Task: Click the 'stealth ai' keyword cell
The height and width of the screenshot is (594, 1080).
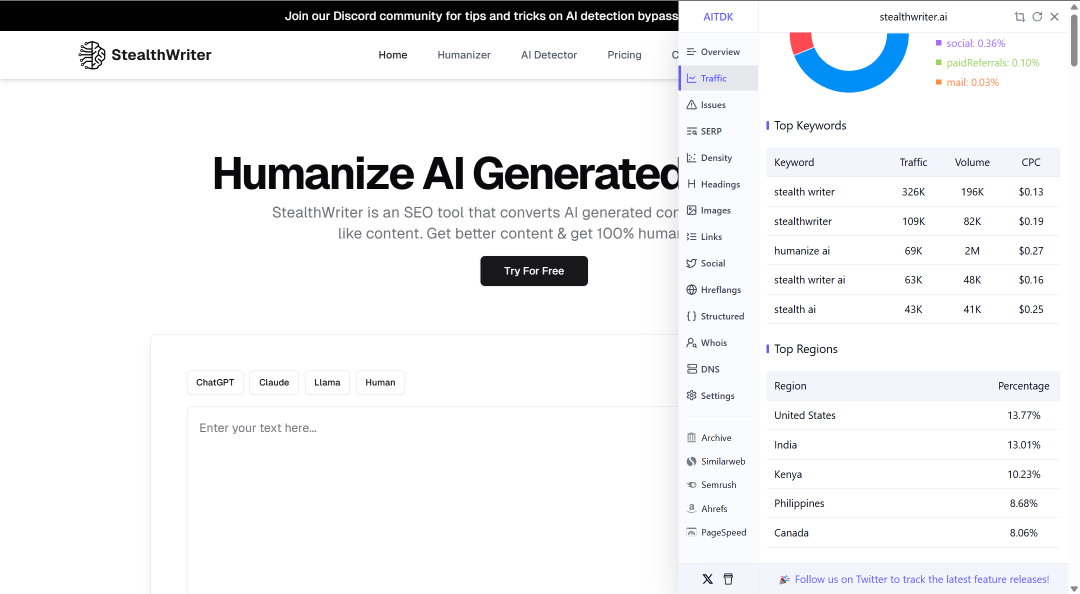Action: coord(794,309)
